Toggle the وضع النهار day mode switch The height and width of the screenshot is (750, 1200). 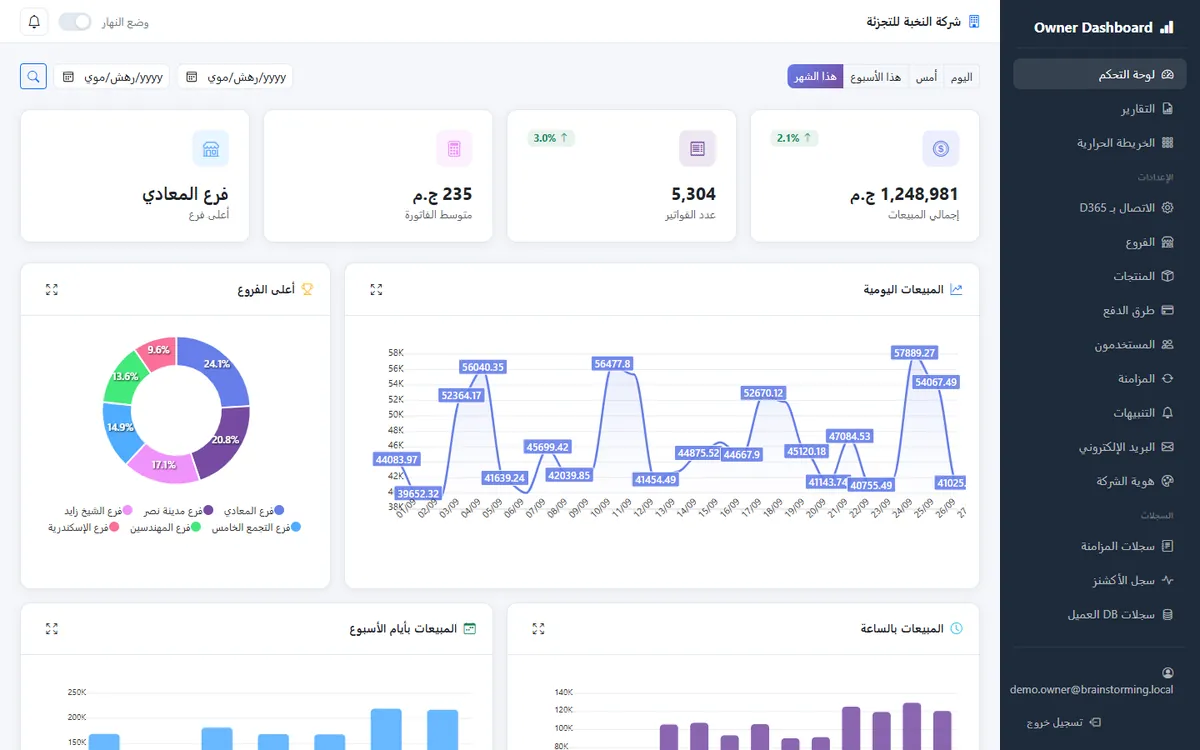coord(75,22)
